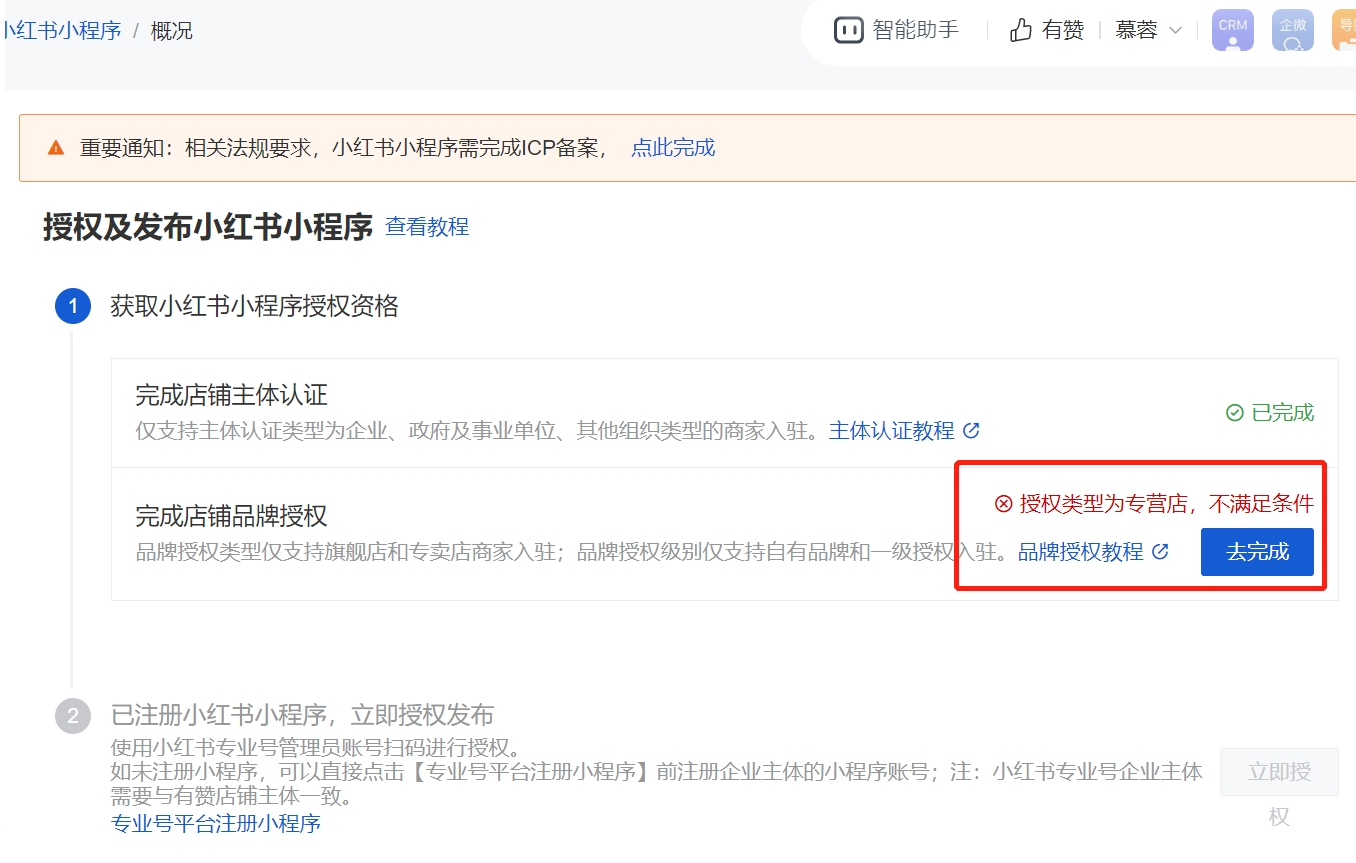Screen dimensions: 1356x863
Task: Click the 有赞 text label
Action: (x=1063, y=31)
